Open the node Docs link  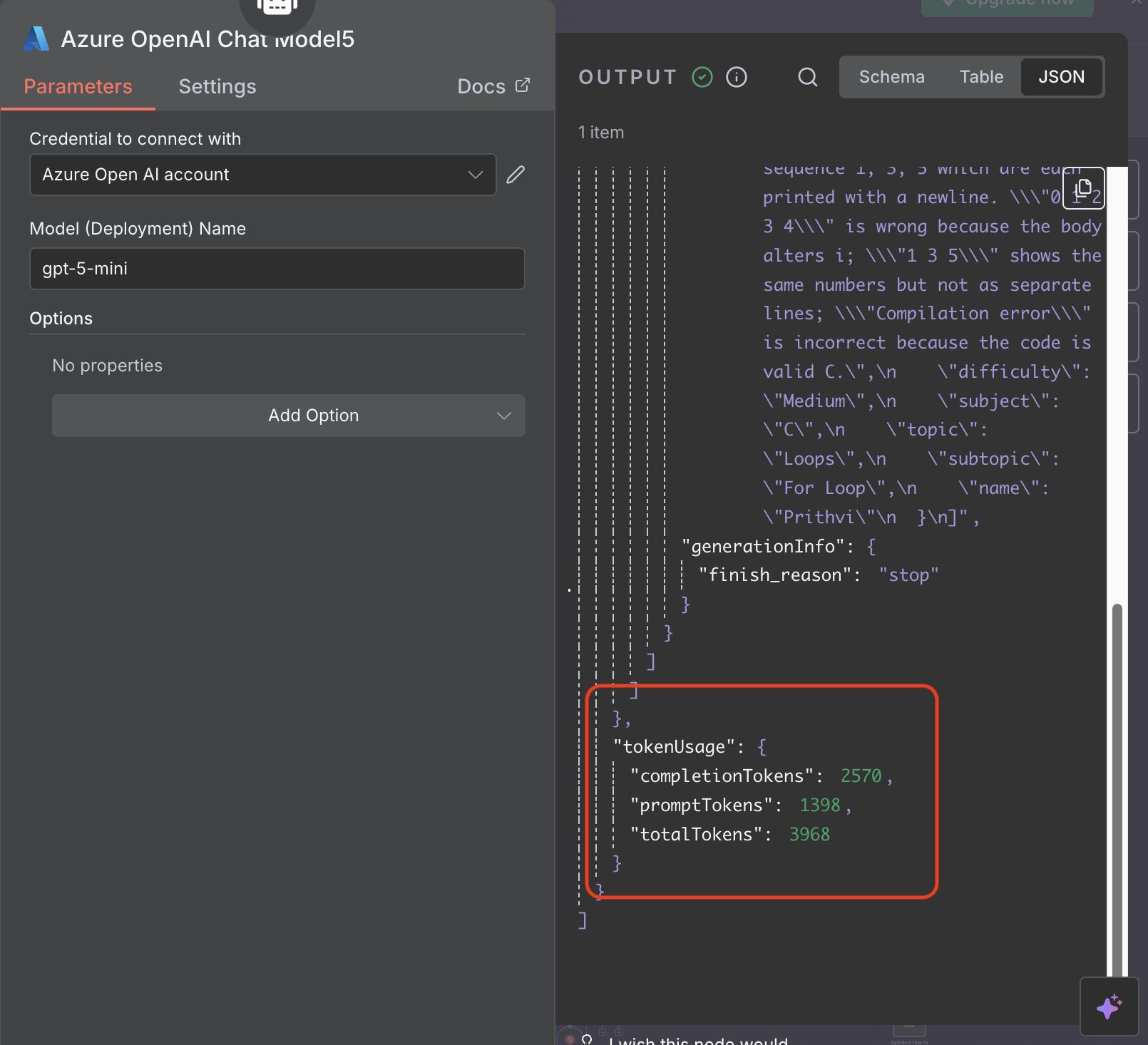(483, 86)
